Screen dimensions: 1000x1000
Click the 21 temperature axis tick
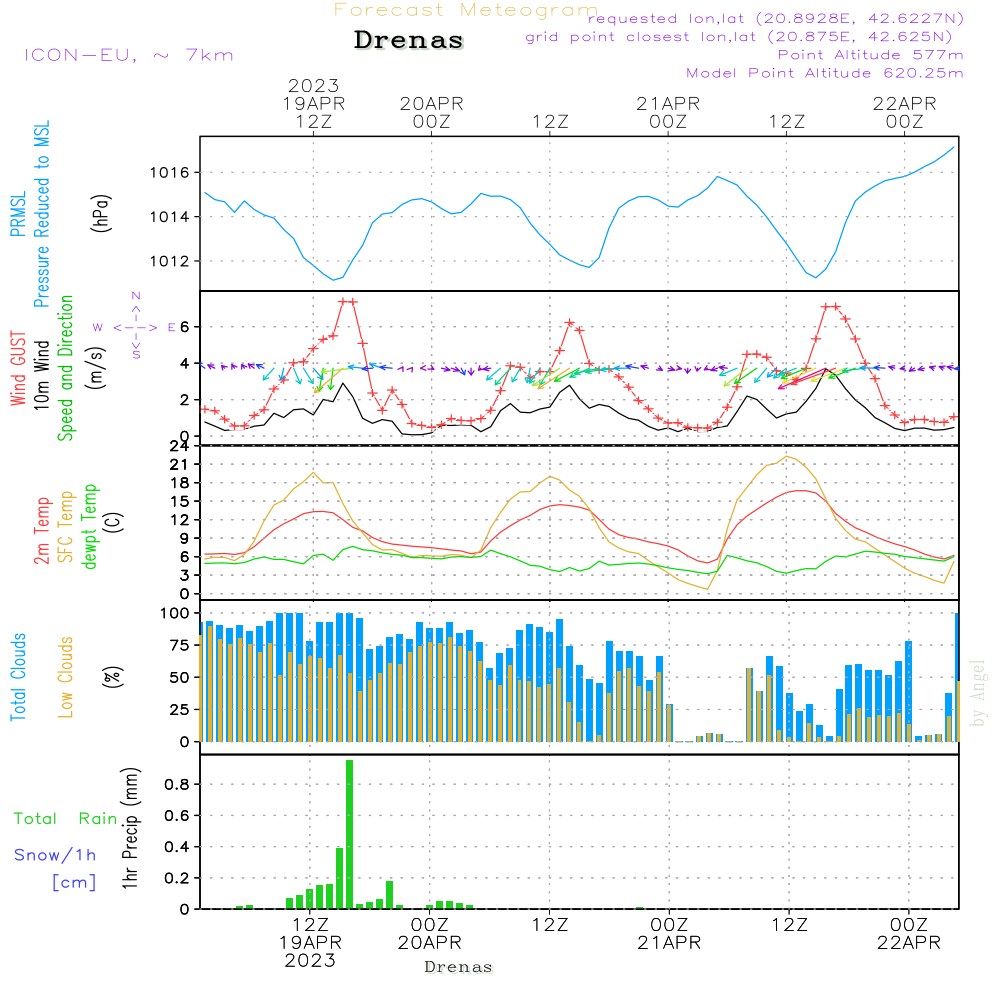click(x=179, y=465)
